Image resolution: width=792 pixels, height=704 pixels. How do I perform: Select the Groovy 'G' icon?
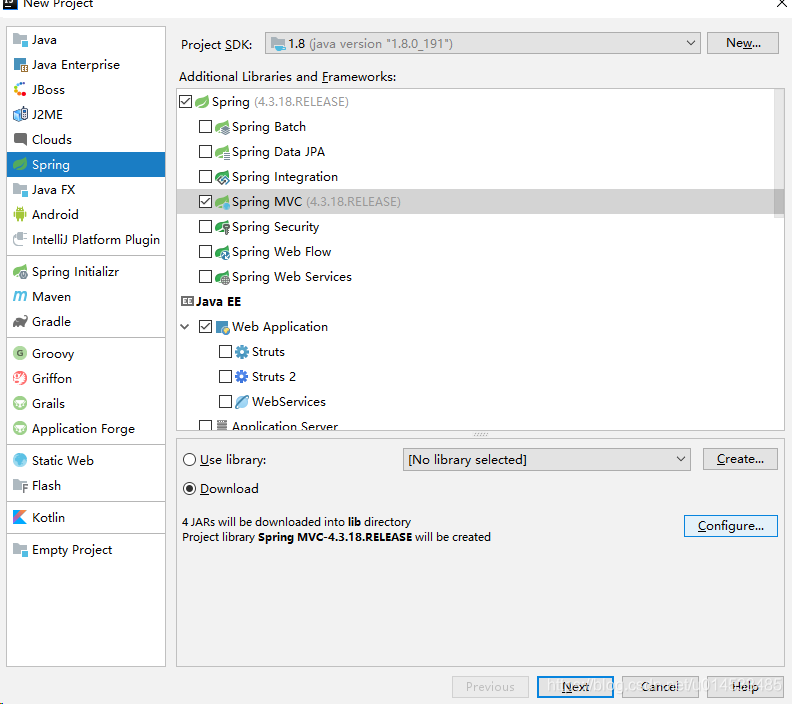[20, 354]
